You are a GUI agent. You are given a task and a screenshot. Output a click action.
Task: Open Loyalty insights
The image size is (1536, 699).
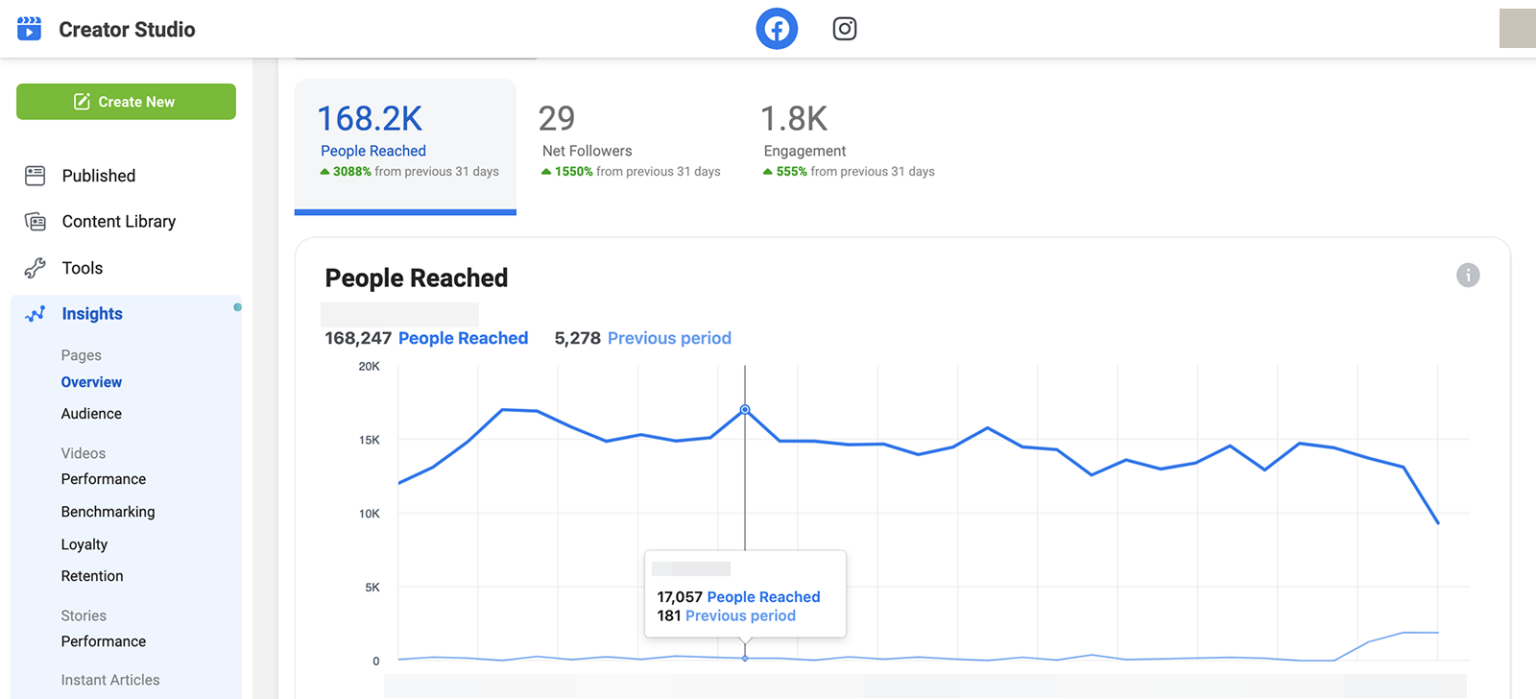pos(84,545)
